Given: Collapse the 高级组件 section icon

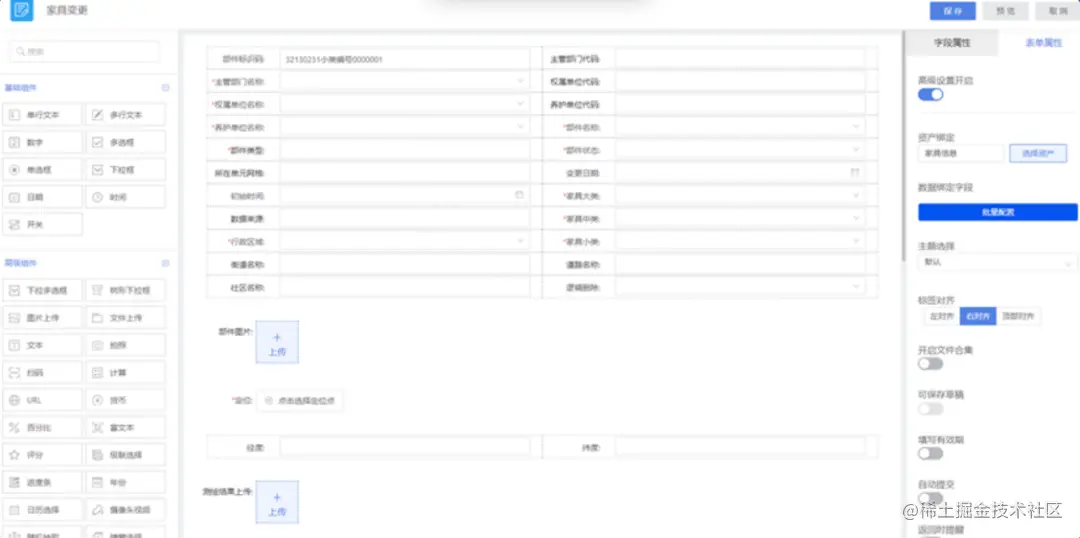Looking at the screenshot, I should [x=165, y=263].
